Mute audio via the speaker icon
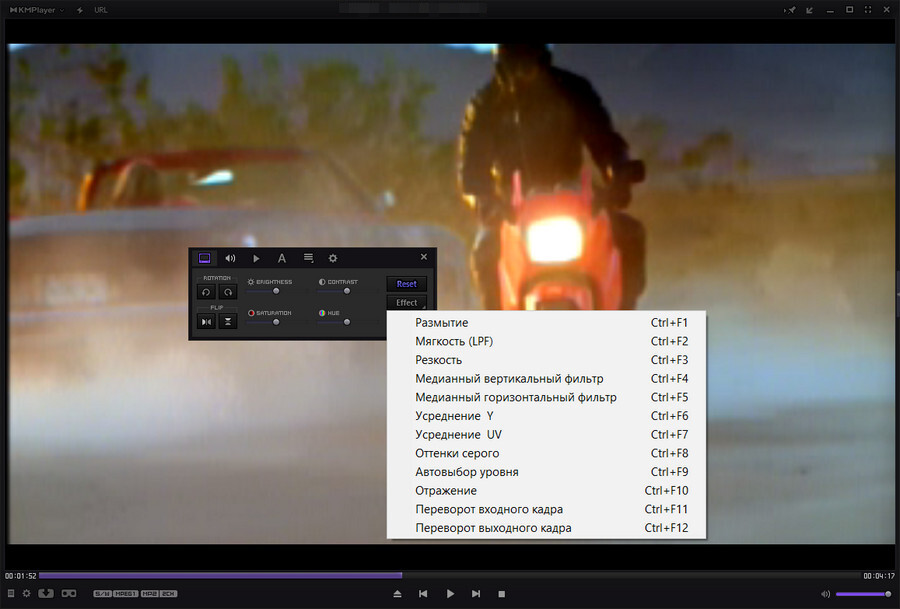 coord(825,594)
